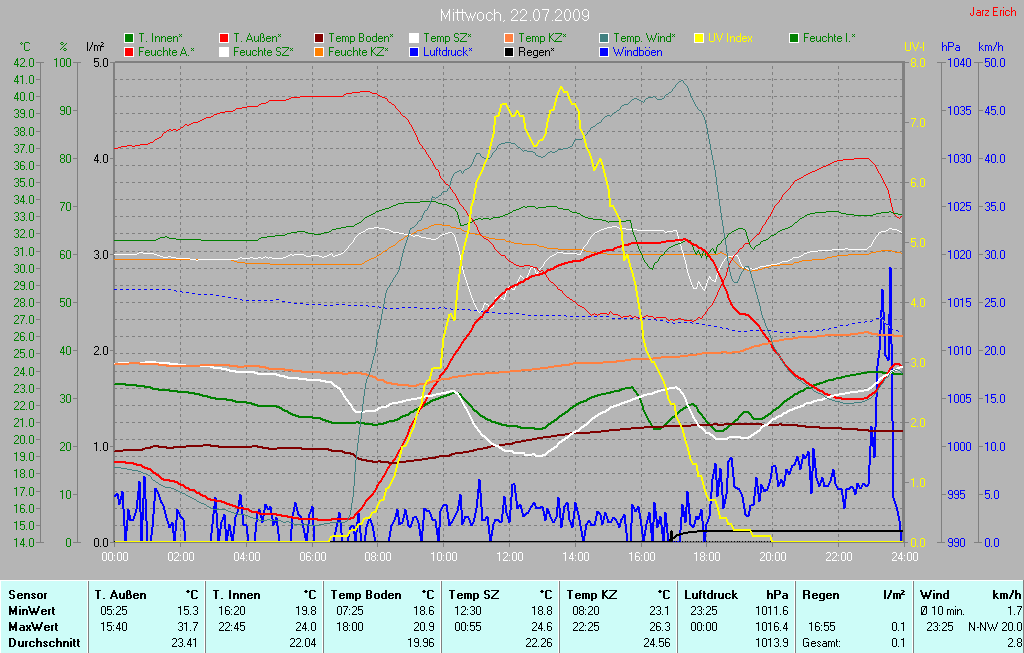
Task: Click the 12:00 time axis marker
Action: pyautogui.click(x=509, y=556)
